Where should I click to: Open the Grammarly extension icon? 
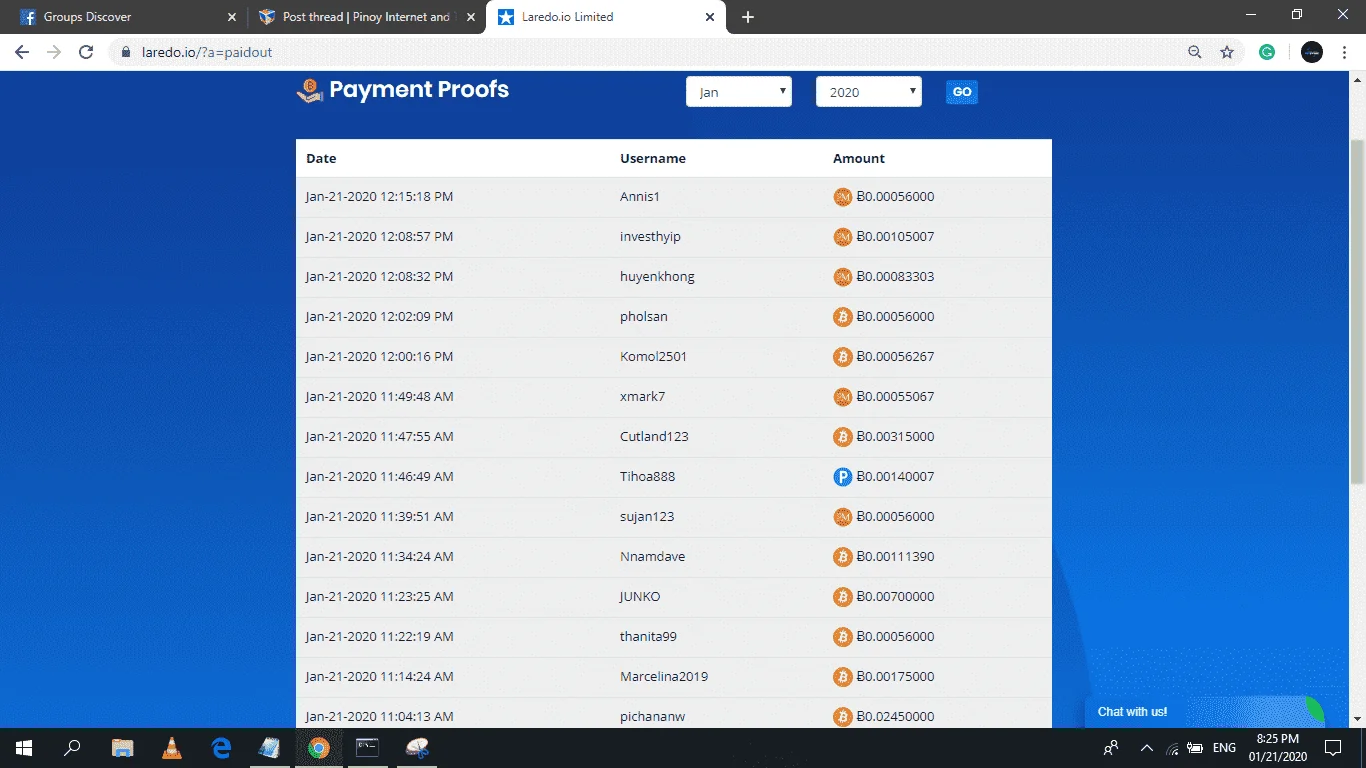coord(1267,52)
